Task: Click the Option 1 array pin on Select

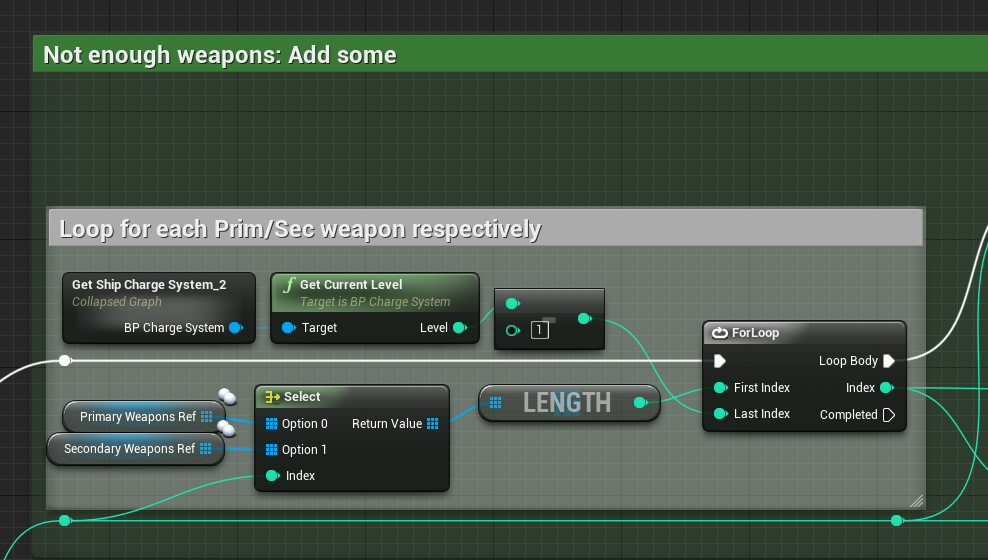Action: [271, 450]
